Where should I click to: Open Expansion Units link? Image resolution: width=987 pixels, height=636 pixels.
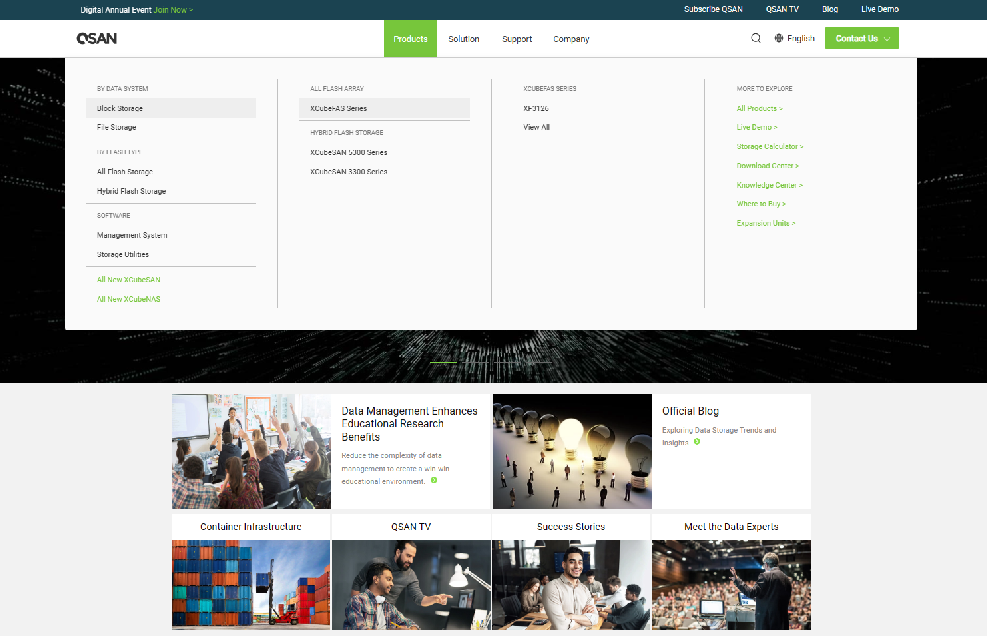(x=766, y=223)
